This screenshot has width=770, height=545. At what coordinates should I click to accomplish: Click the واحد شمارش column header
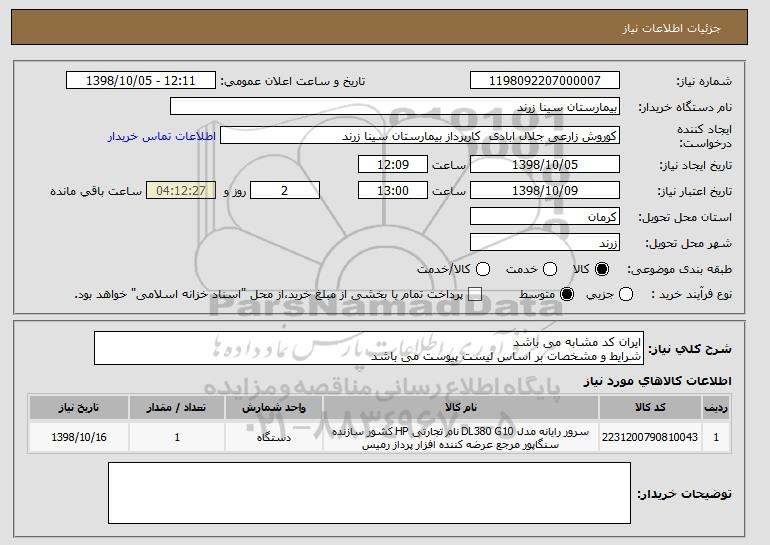274,408
